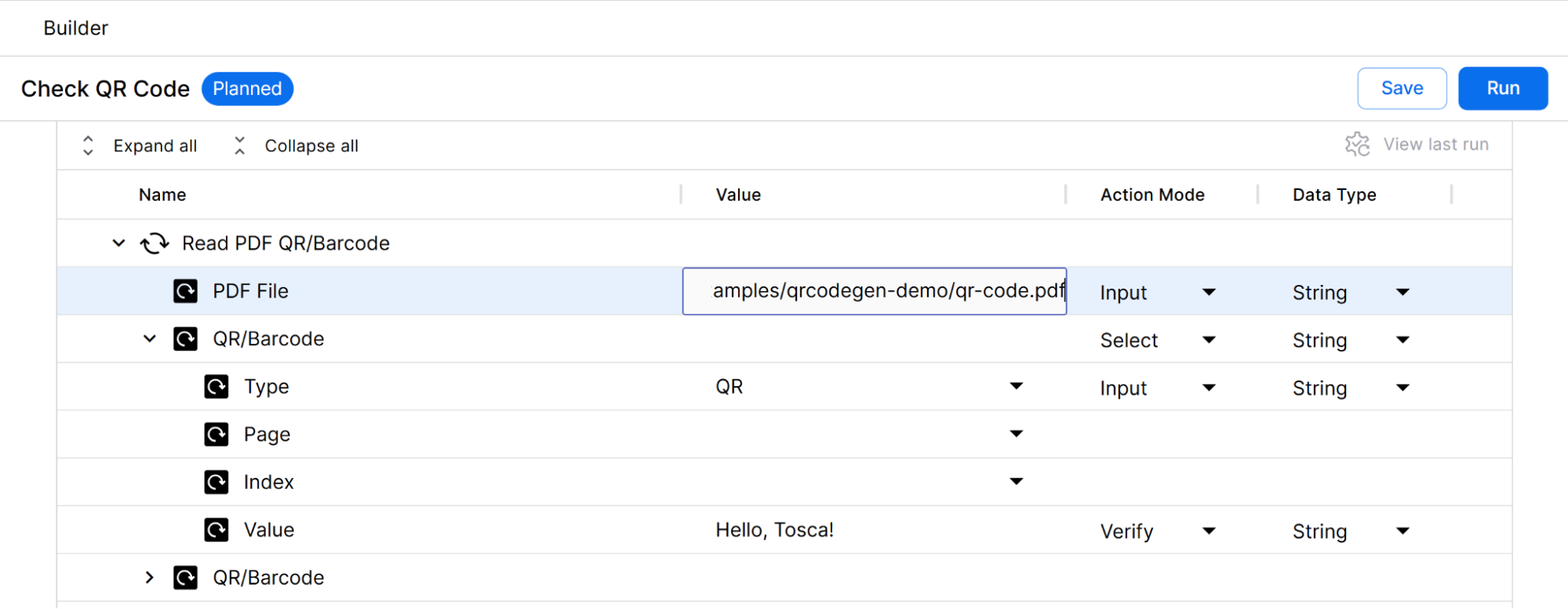Click the Read PDF QR/Barcode module icon
This screenshot has height=609, width=1568.
[x=155, y=243]
